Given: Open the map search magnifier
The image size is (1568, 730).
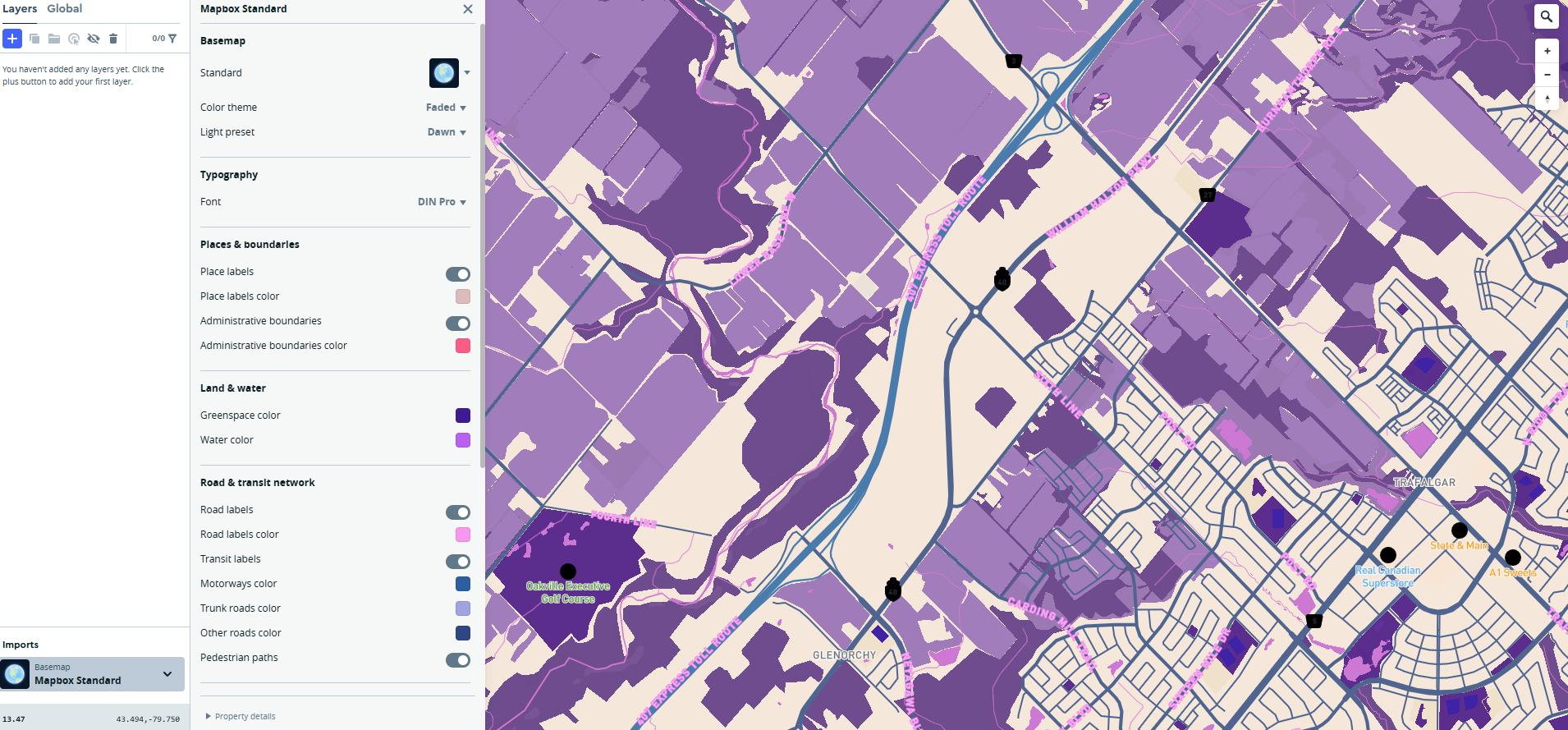Looking at the screenshot, I should (x=1547, y=16).
